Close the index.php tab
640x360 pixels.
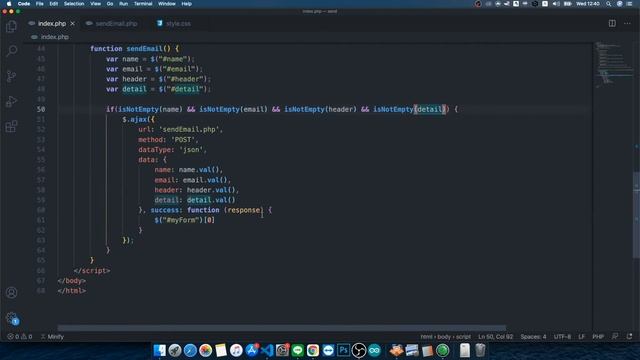click(72, 24)
